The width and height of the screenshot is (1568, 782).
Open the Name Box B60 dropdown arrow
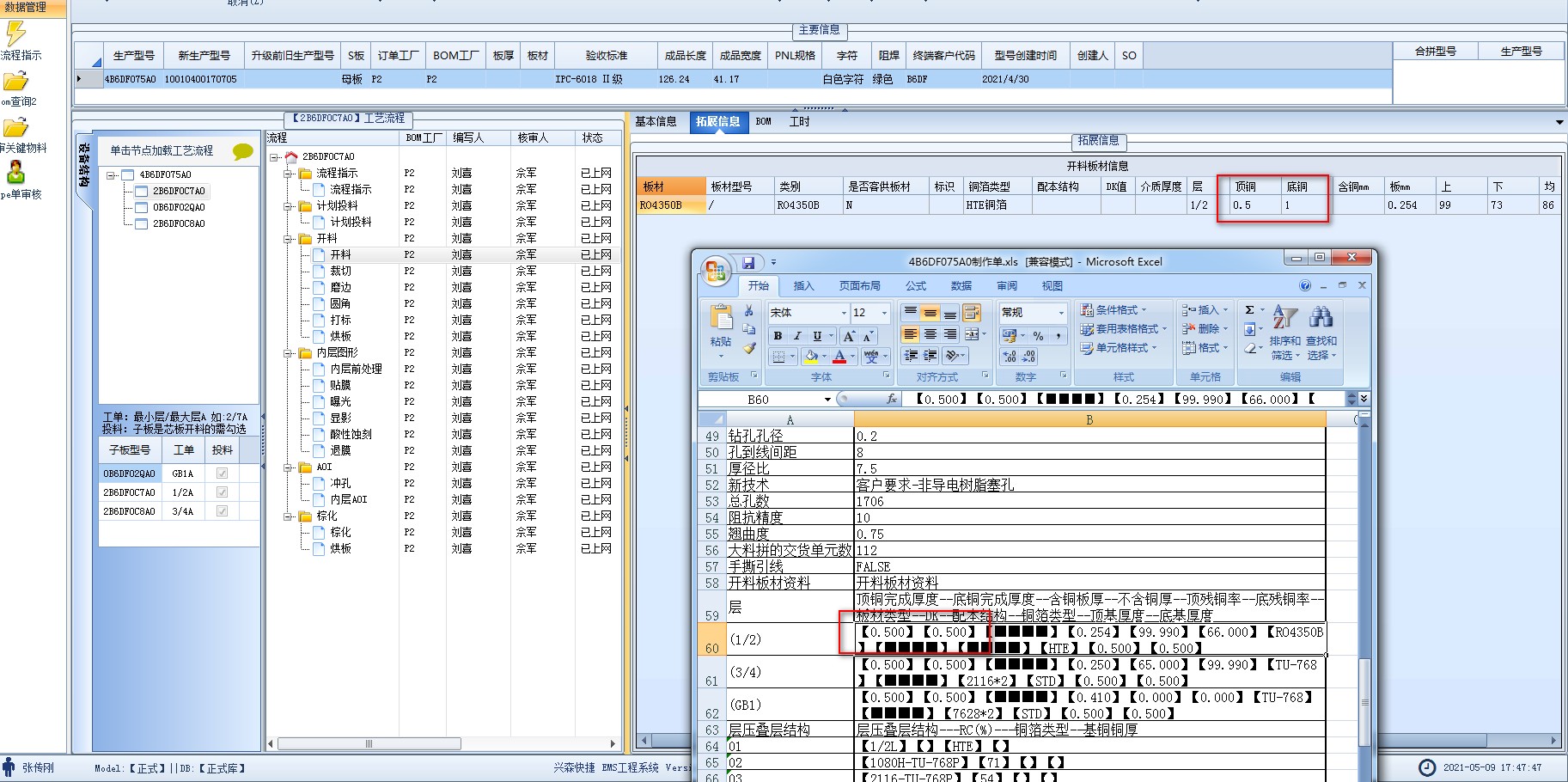(x=827, y=400)
